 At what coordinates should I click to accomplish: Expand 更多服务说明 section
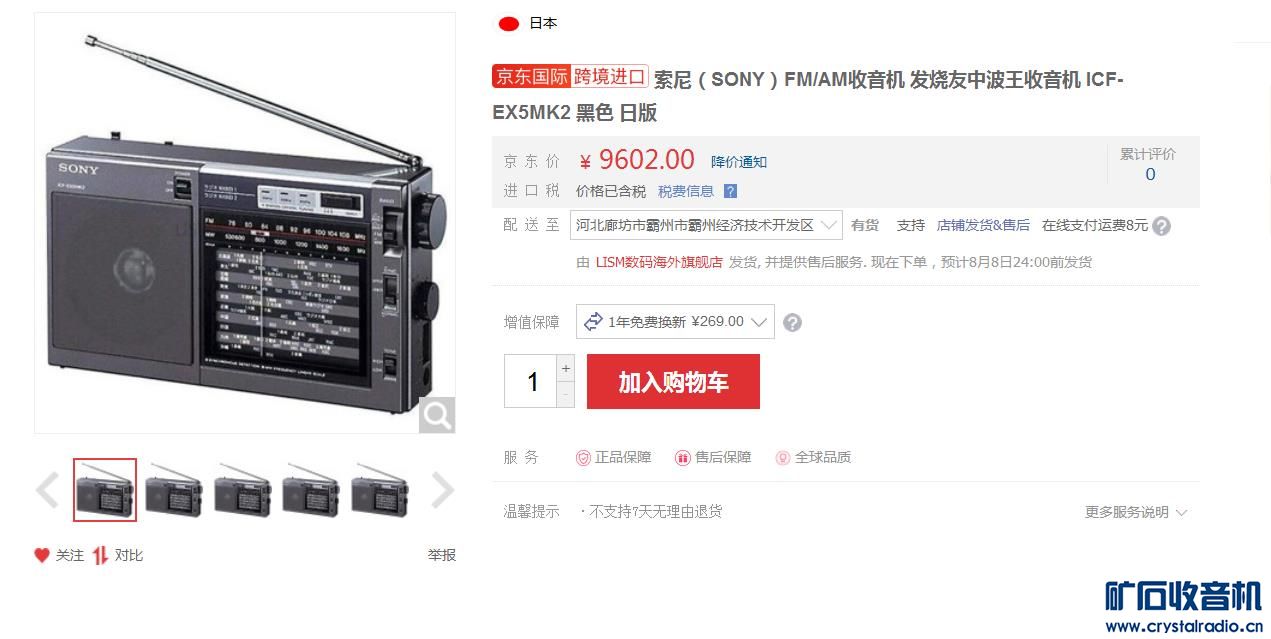pyautogui.click(x=1136, y=512)
